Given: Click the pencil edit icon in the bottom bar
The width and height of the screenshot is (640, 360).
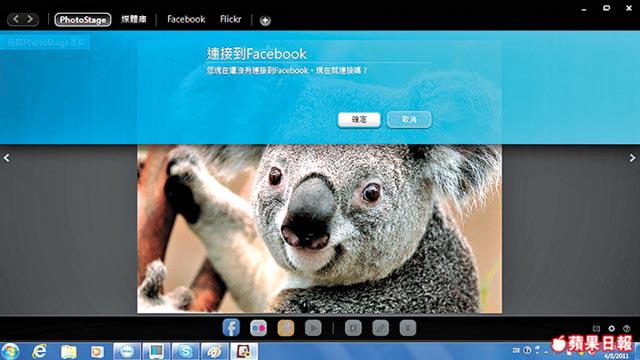Looking at the screenshot, I should tap(380, 328).
